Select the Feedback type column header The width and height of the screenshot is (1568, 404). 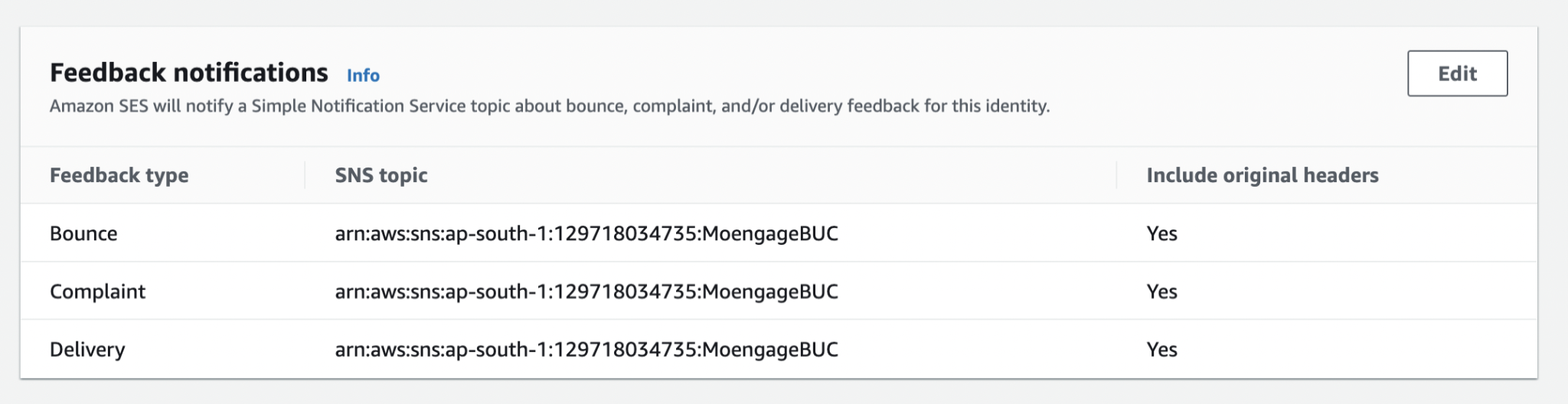point(119,175)
